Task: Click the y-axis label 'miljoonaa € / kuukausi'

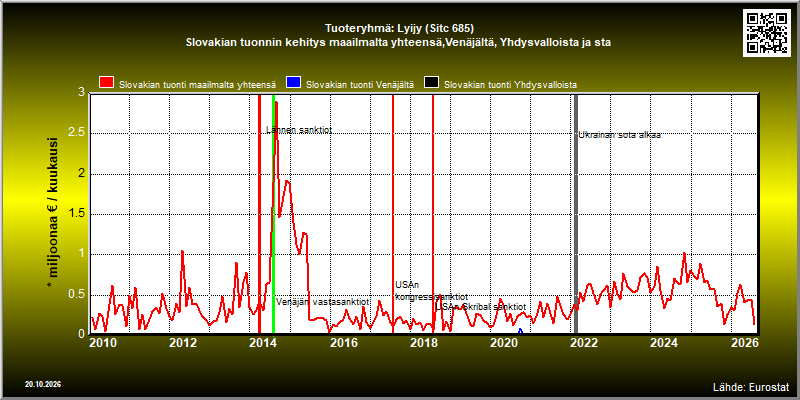Action: coord(53,214)
